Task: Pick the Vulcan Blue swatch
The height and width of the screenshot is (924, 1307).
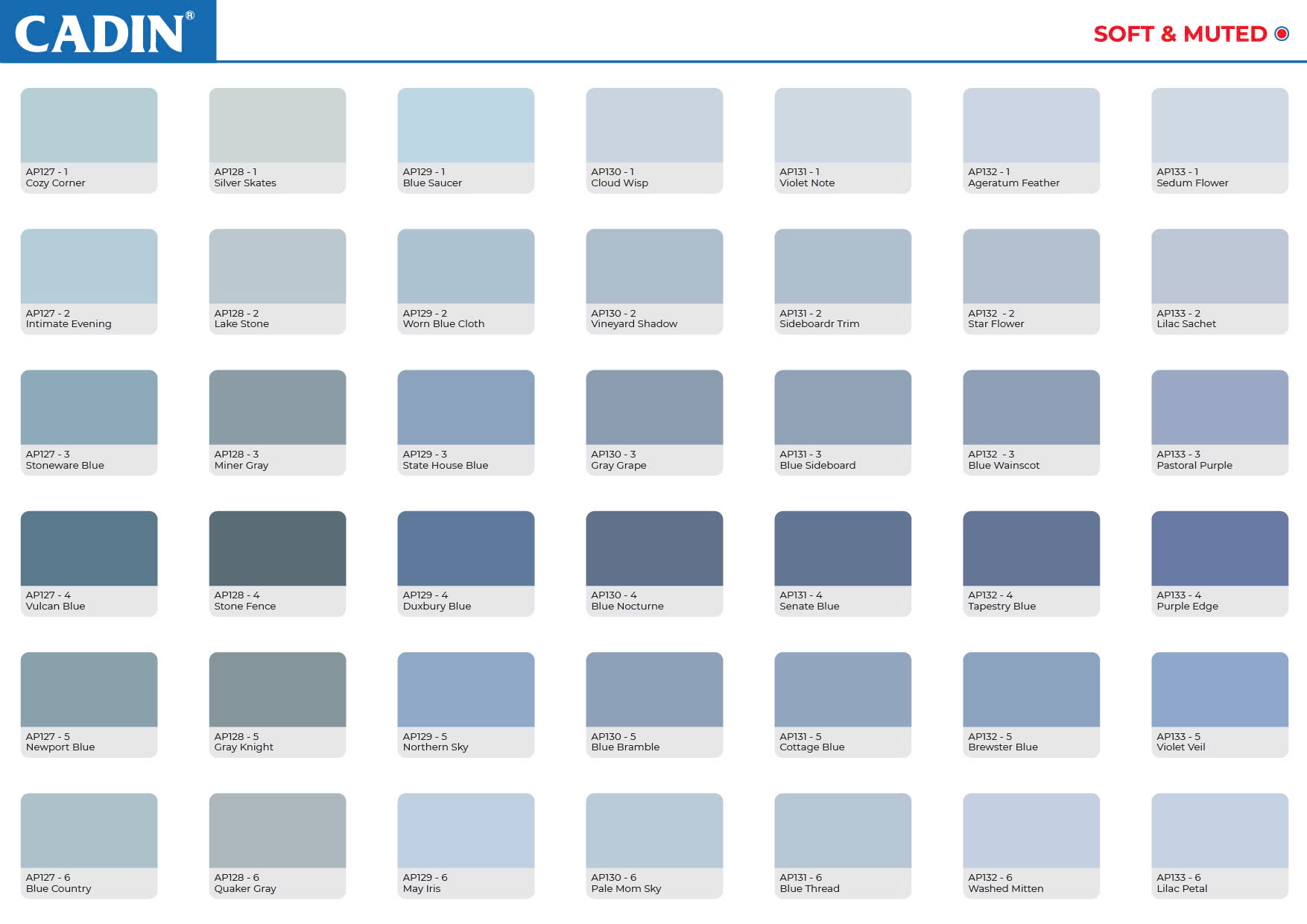Action: click(89, 548)
